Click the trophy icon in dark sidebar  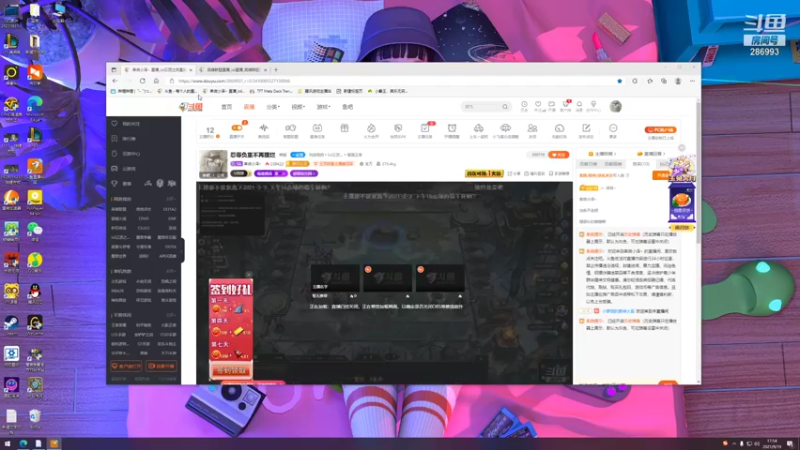coord(114,183)
